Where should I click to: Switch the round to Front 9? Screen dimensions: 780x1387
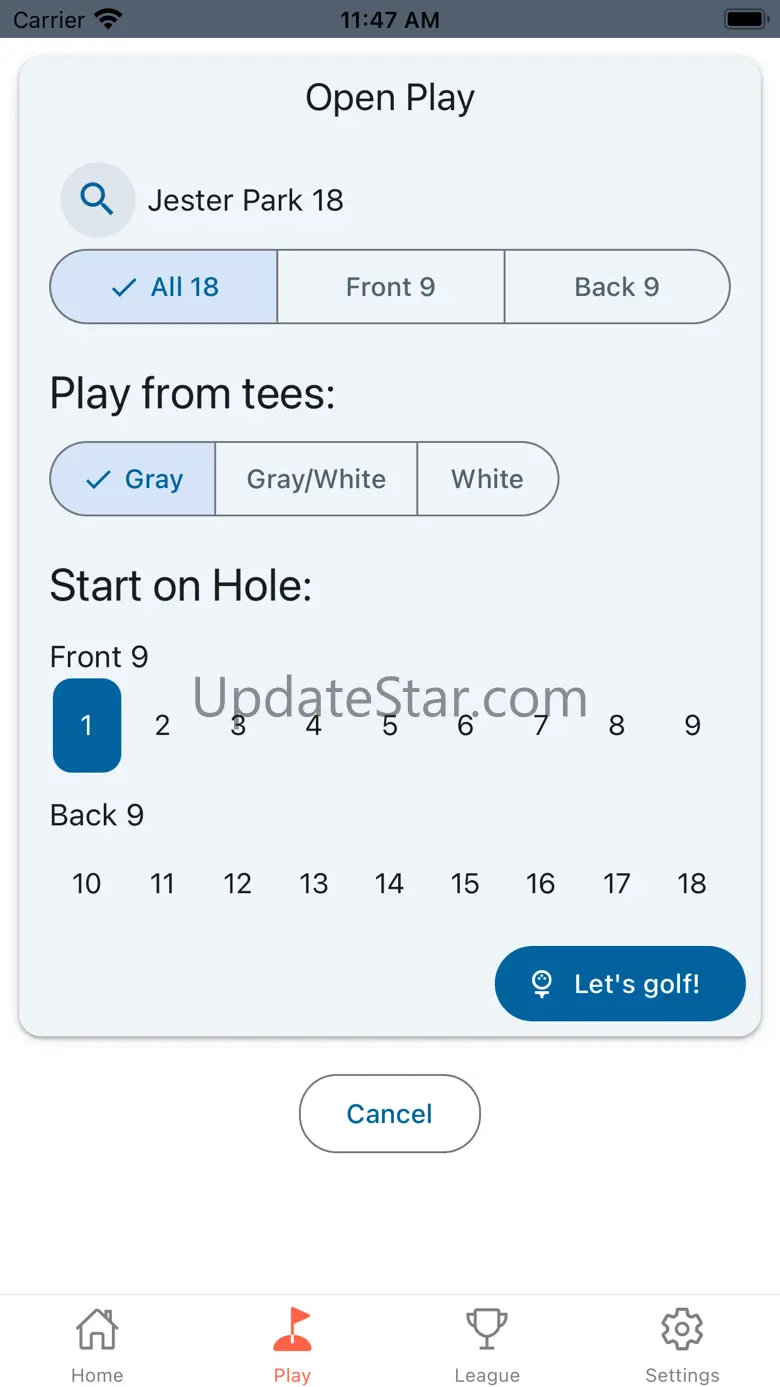coord(390,287)
